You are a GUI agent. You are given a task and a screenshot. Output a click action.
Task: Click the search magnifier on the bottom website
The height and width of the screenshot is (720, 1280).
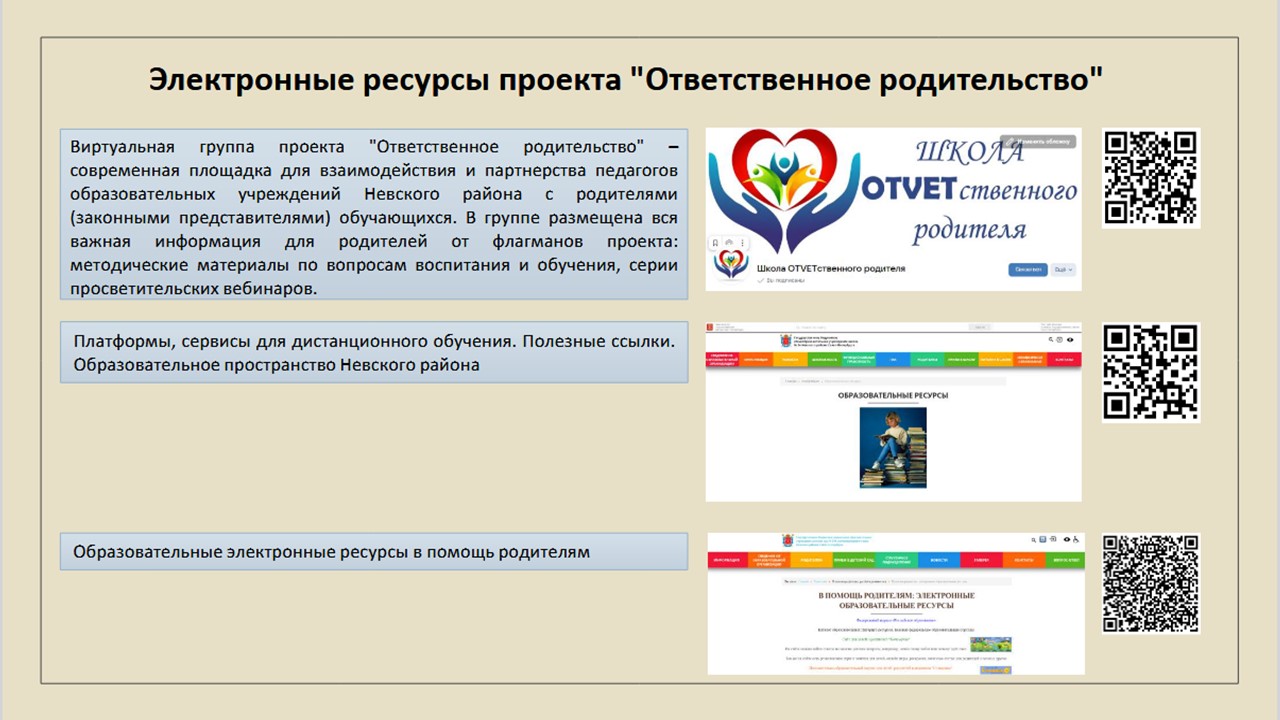click(1034, 540)
